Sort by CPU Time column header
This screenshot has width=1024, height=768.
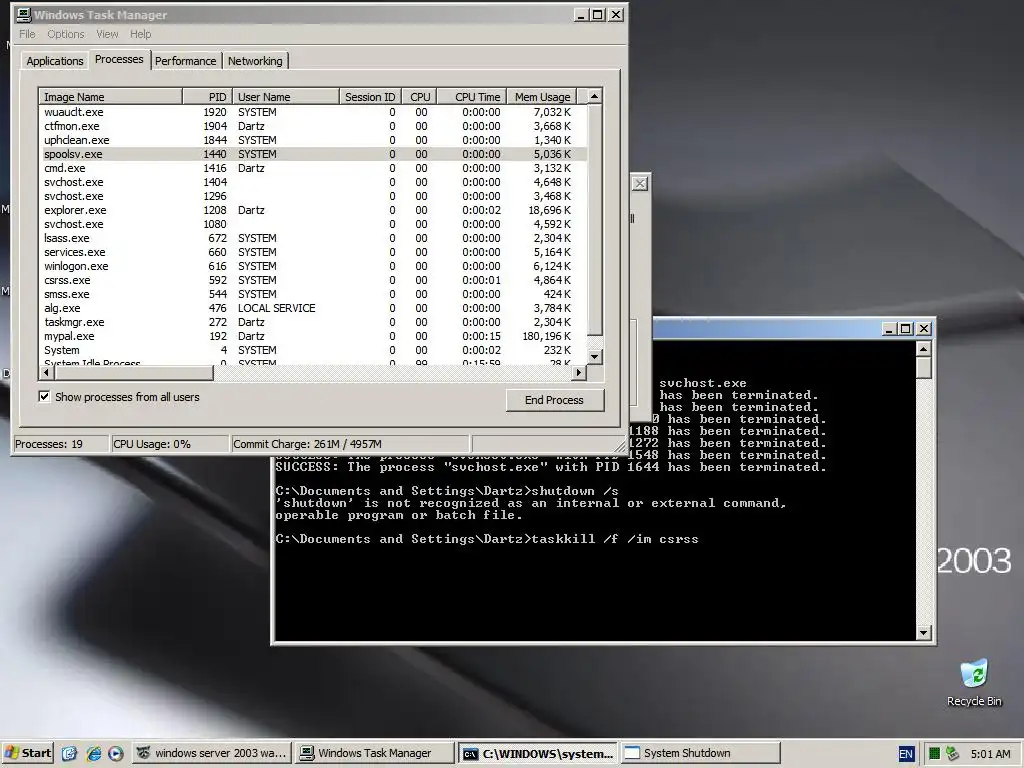click(x=472, y=97)
